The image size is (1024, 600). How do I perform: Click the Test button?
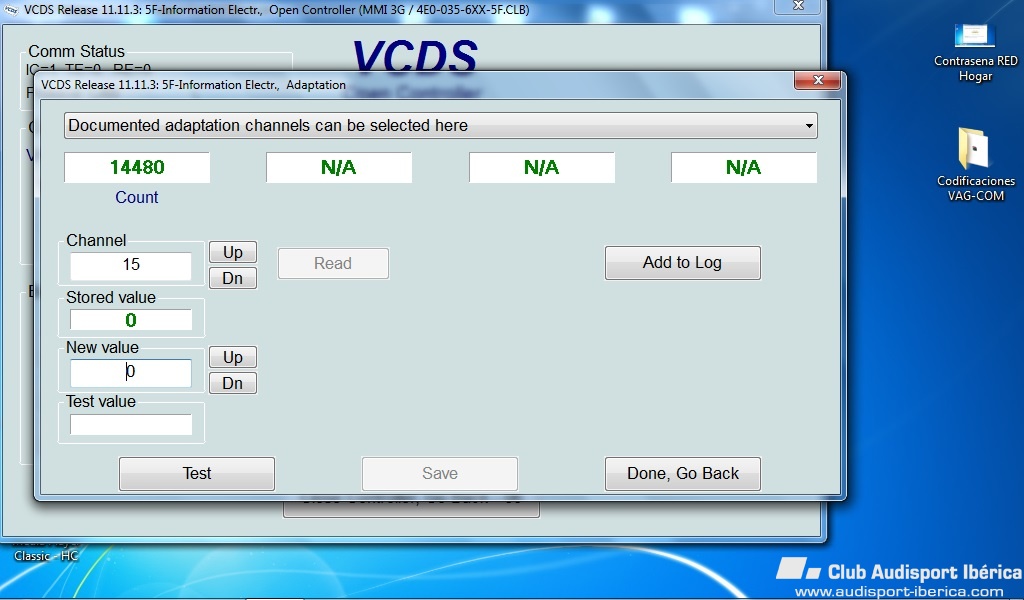click(x=197, y=473)
